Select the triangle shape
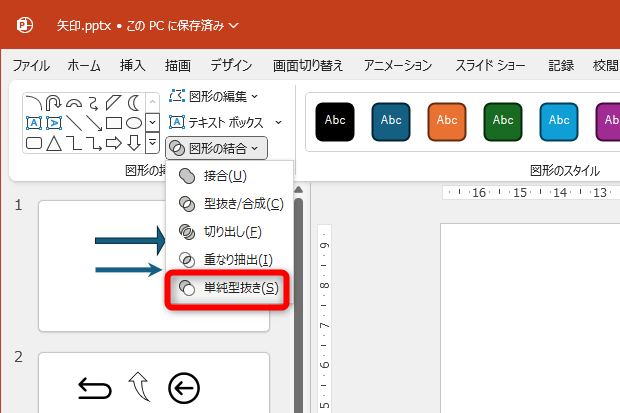The image size is (620, 413). (x=53, y=143)
